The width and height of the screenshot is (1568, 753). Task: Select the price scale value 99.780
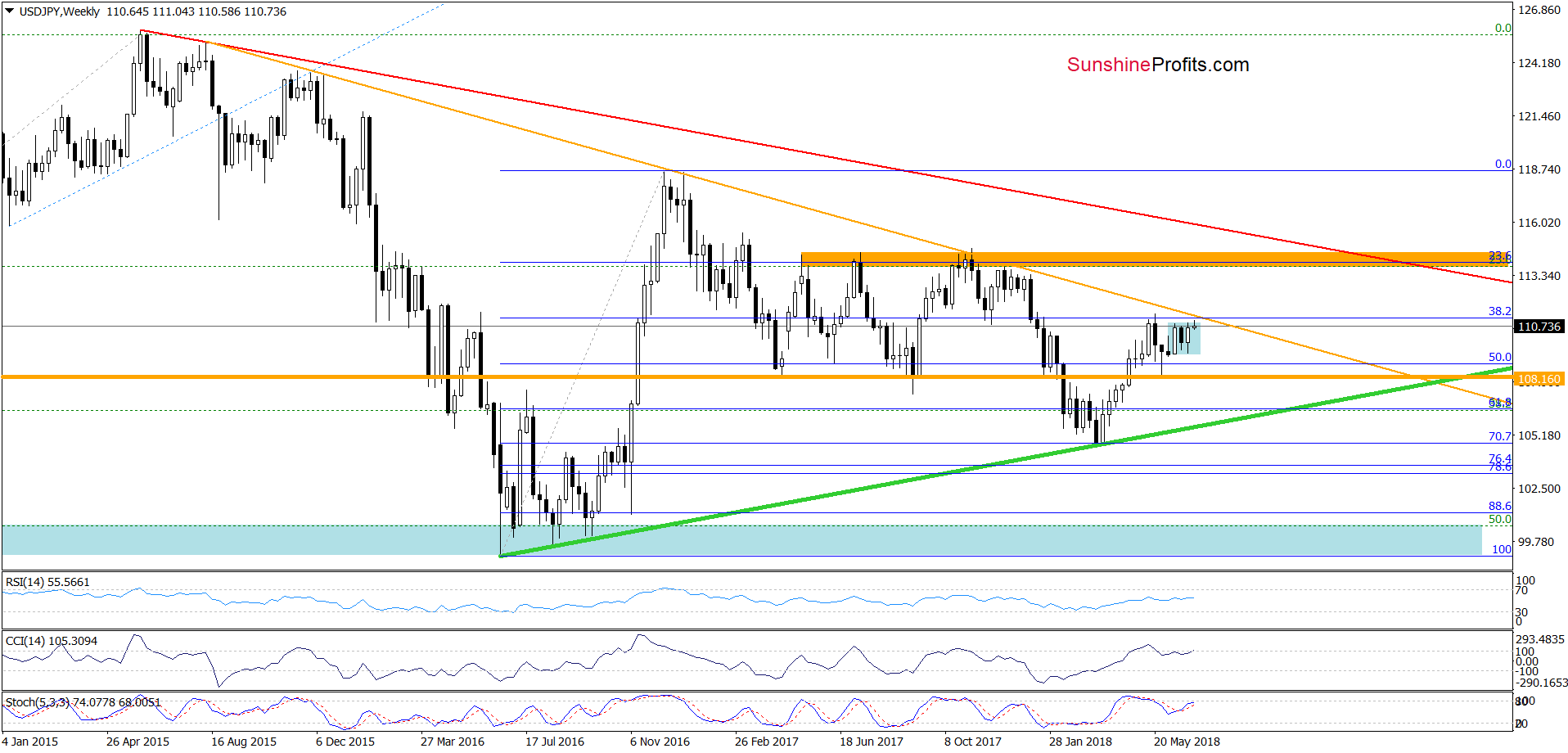point(1536,542)
